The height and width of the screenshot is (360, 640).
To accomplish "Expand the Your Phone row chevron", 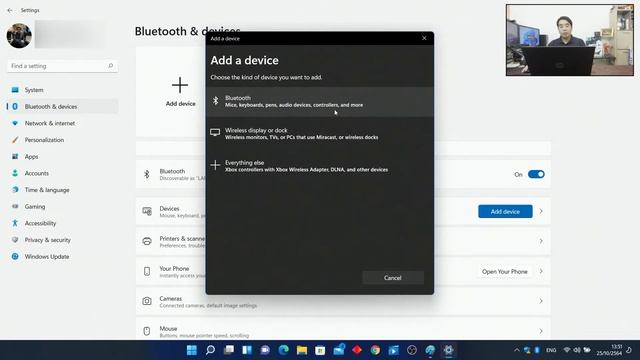I will [x=541, y=271].
